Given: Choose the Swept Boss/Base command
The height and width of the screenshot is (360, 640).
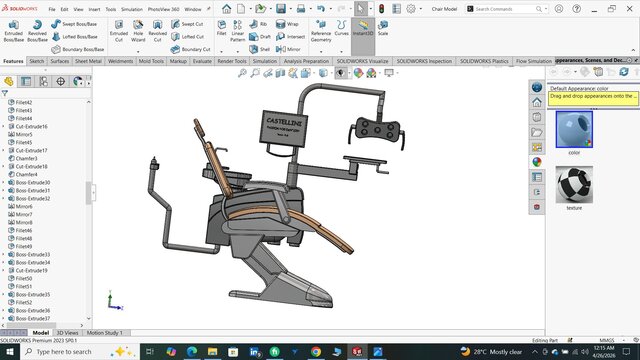Looking at the screenshot, I should click(74, 24).
